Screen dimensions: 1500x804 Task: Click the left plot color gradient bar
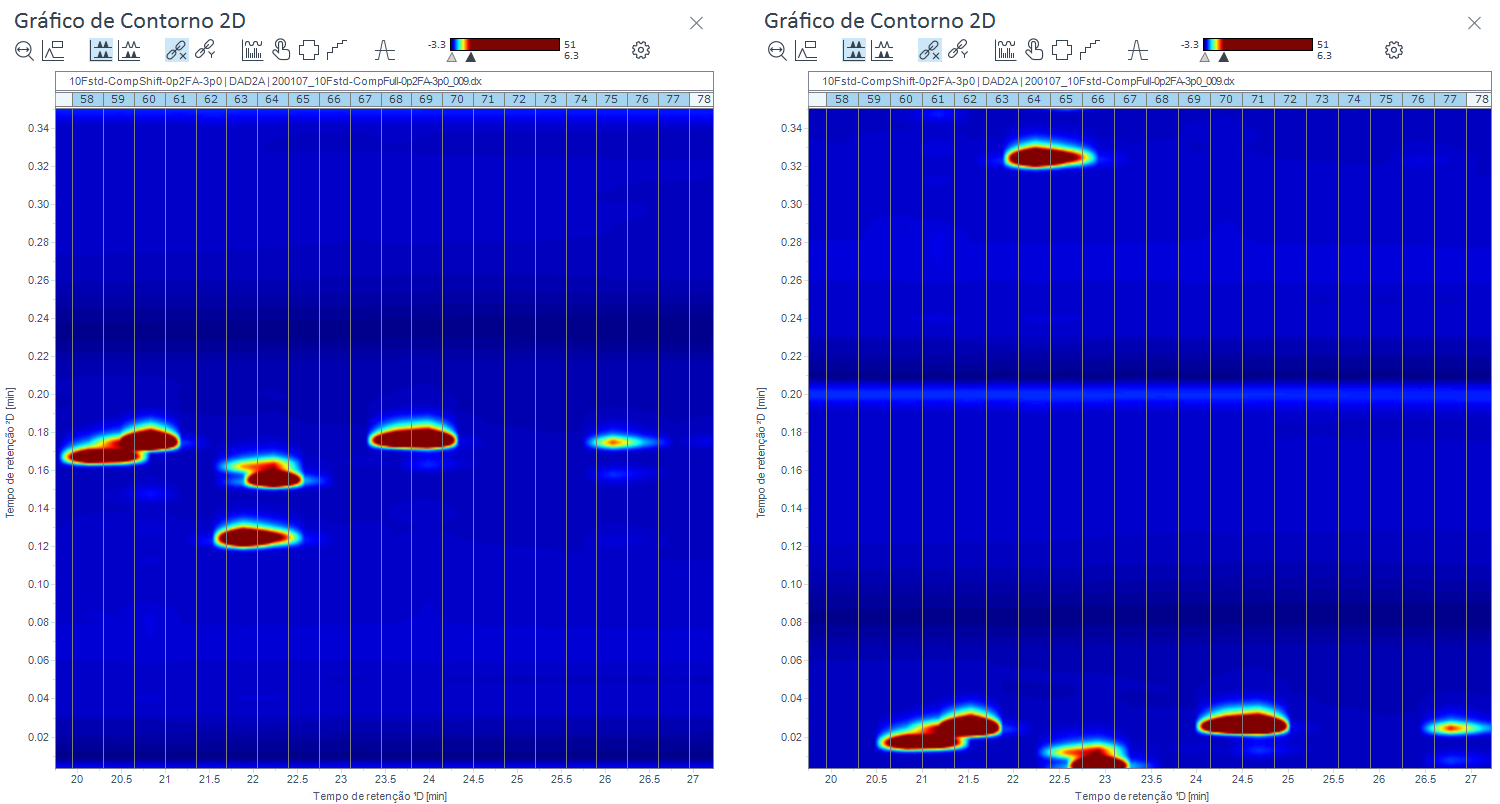pos(504,44)
